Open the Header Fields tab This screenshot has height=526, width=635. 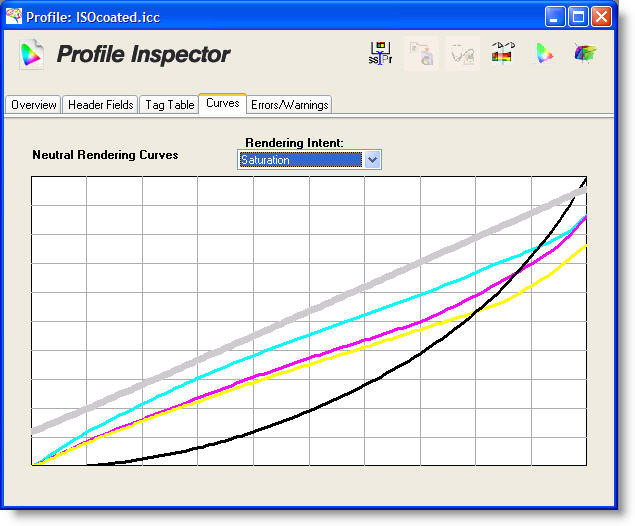coord(100,105)
